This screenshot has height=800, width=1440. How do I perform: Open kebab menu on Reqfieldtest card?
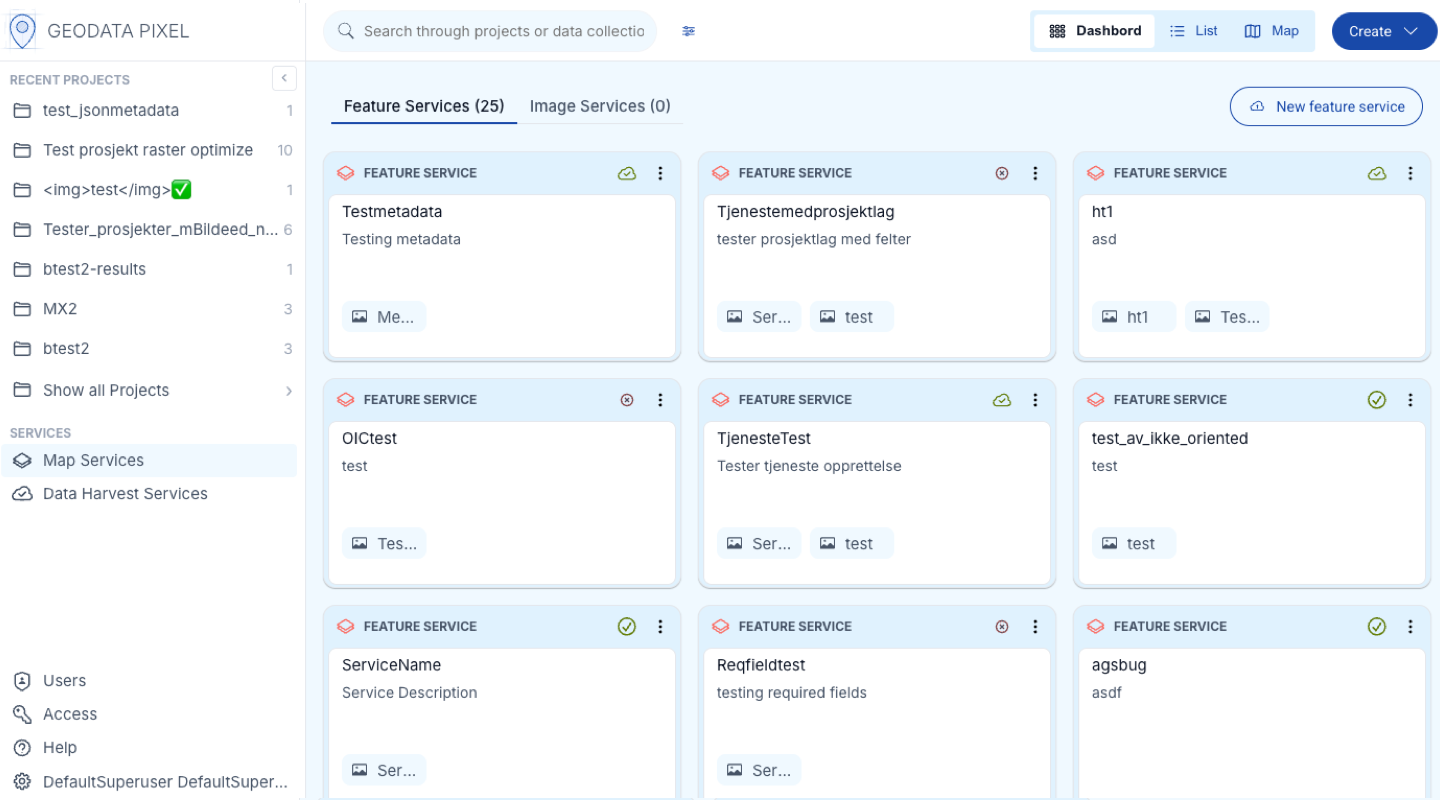pyautogui.click(x=1035, y=627)
